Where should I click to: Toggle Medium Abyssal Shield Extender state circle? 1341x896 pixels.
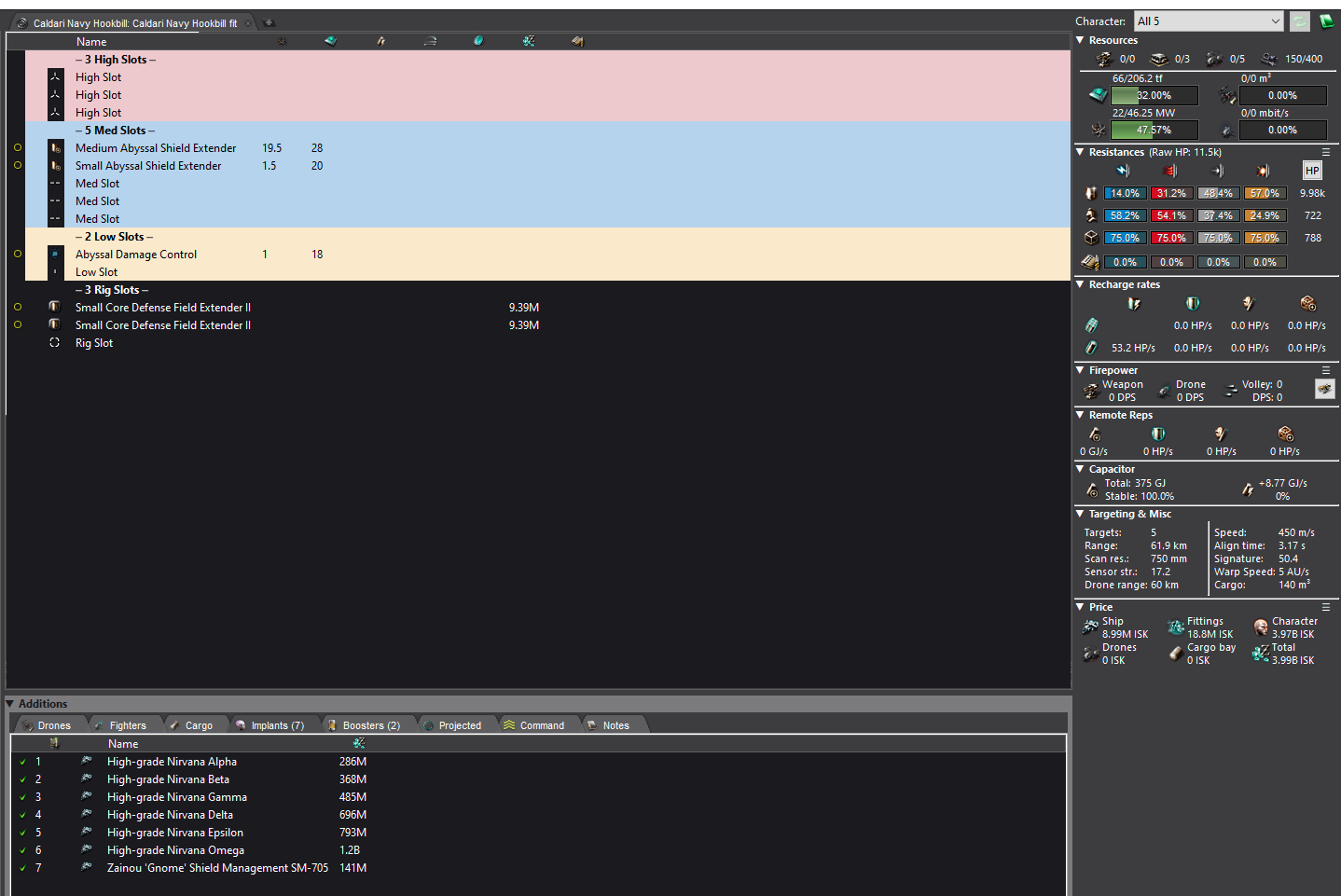click(18, 147)
